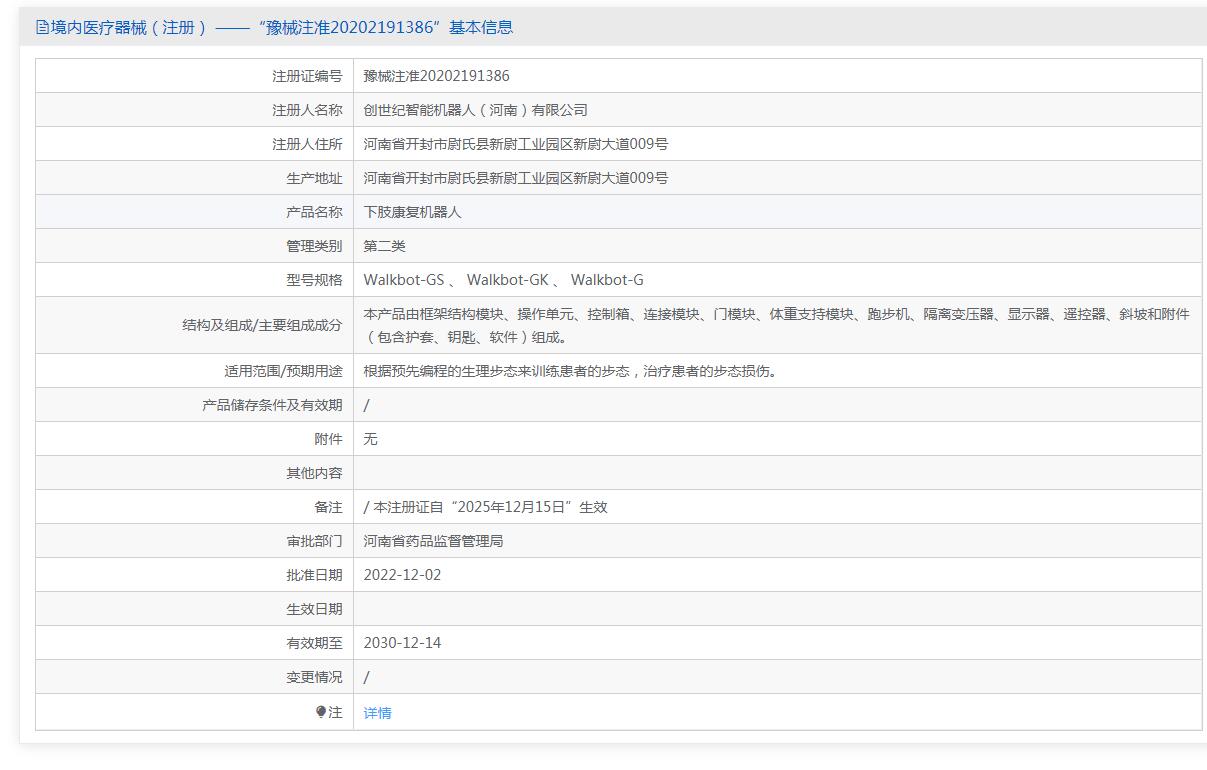Image resolution: width=1207 pixels, height=770 pixels.
Task: Select the 注册人住所 label
Action: coord(307,144)
